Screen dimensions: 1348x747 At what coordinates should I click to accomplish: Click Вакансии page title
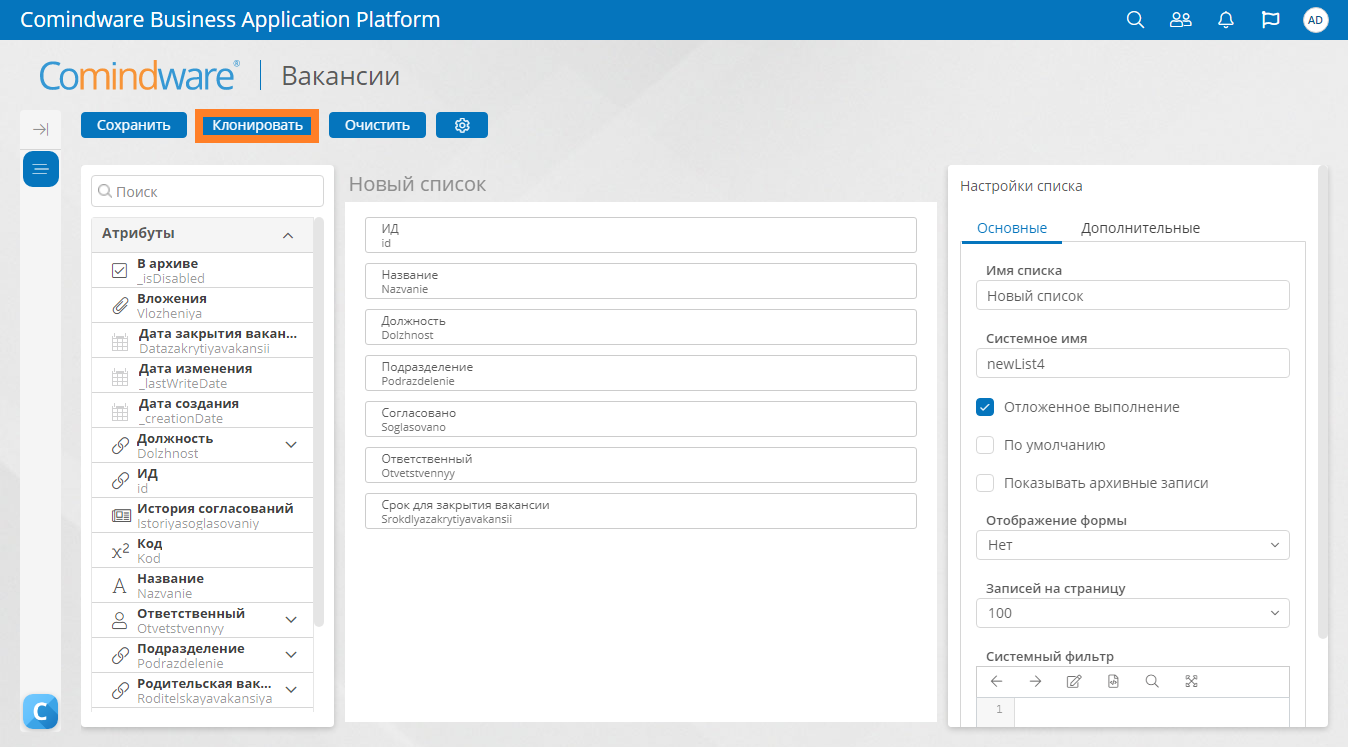pyautogui.click(x=341, y=76)
